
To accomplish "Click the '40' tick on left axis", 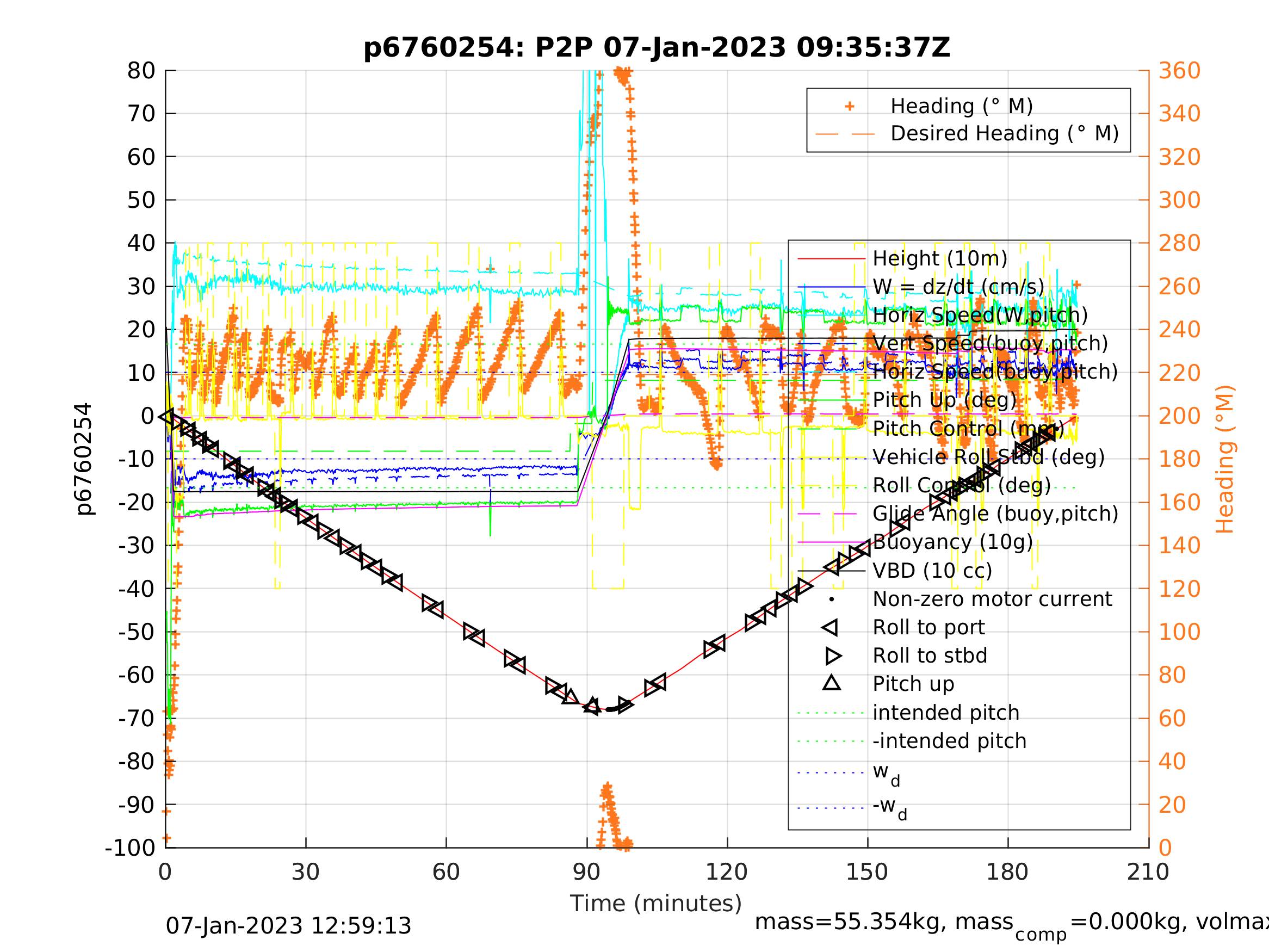I will click(x=141, y=243).
